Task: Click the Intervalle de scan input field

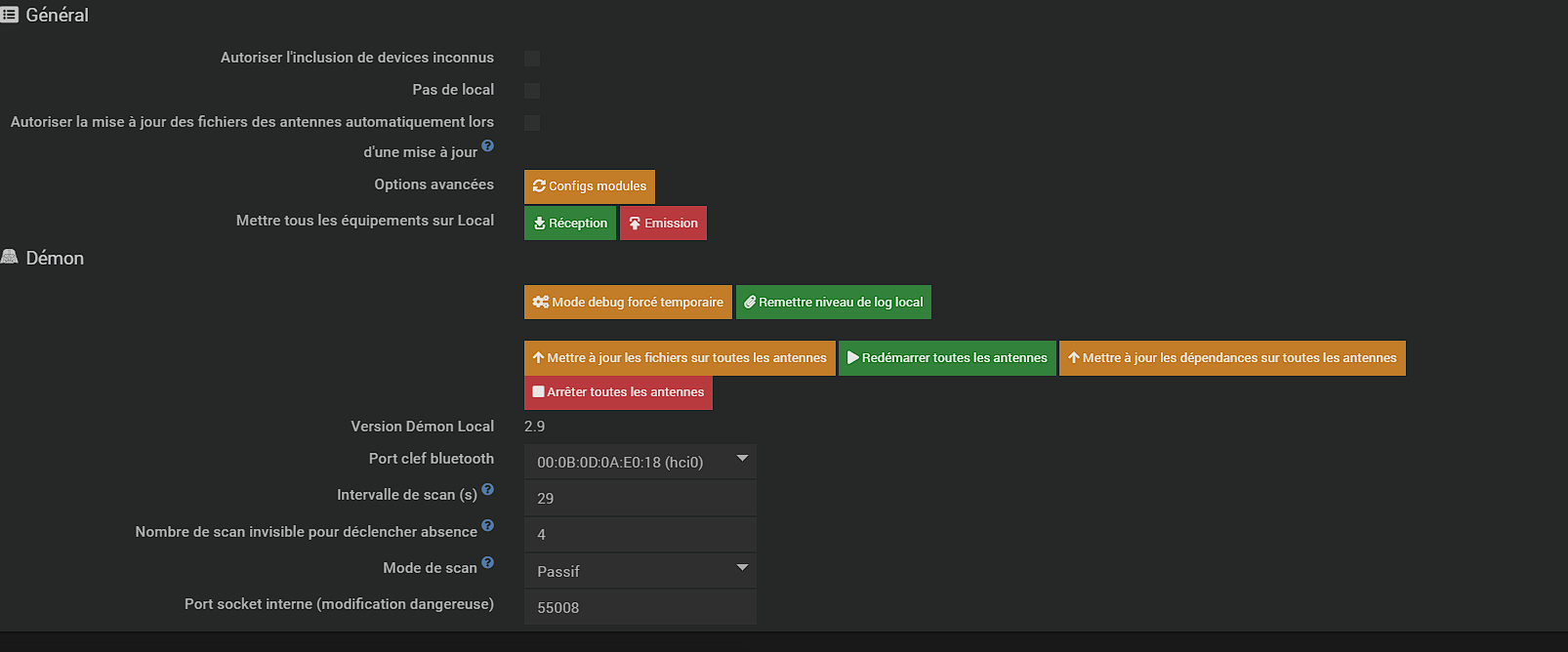Action: click(640, 498)
